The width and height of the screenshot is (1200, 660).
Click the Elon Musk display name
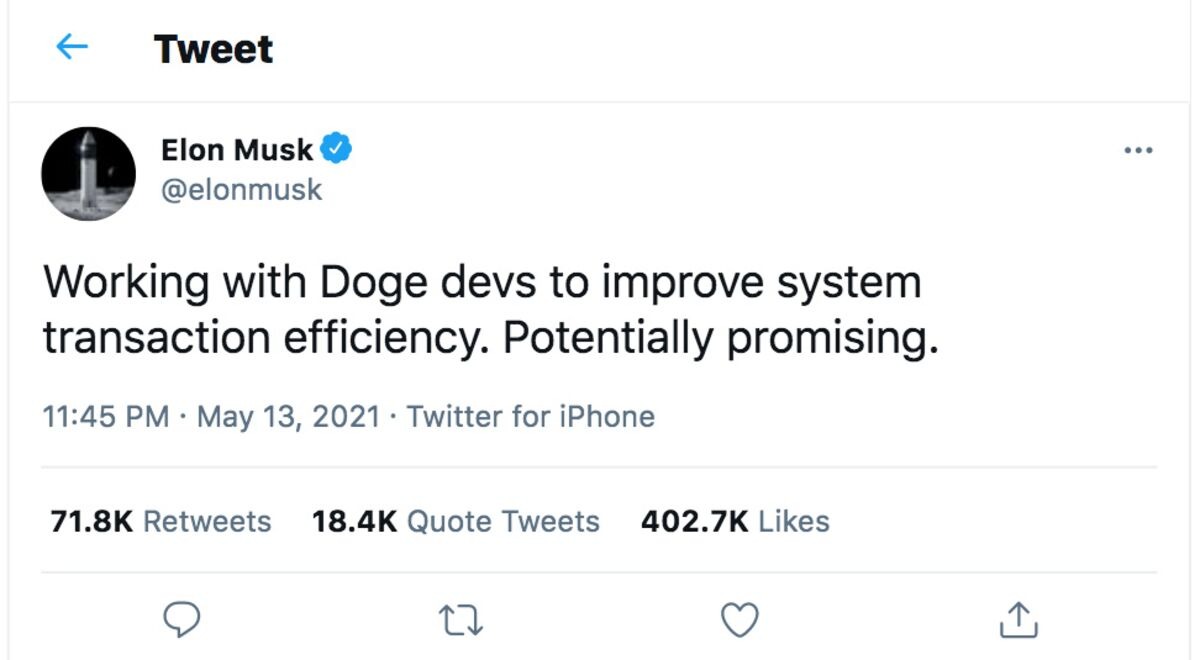(x=237, y=150)
